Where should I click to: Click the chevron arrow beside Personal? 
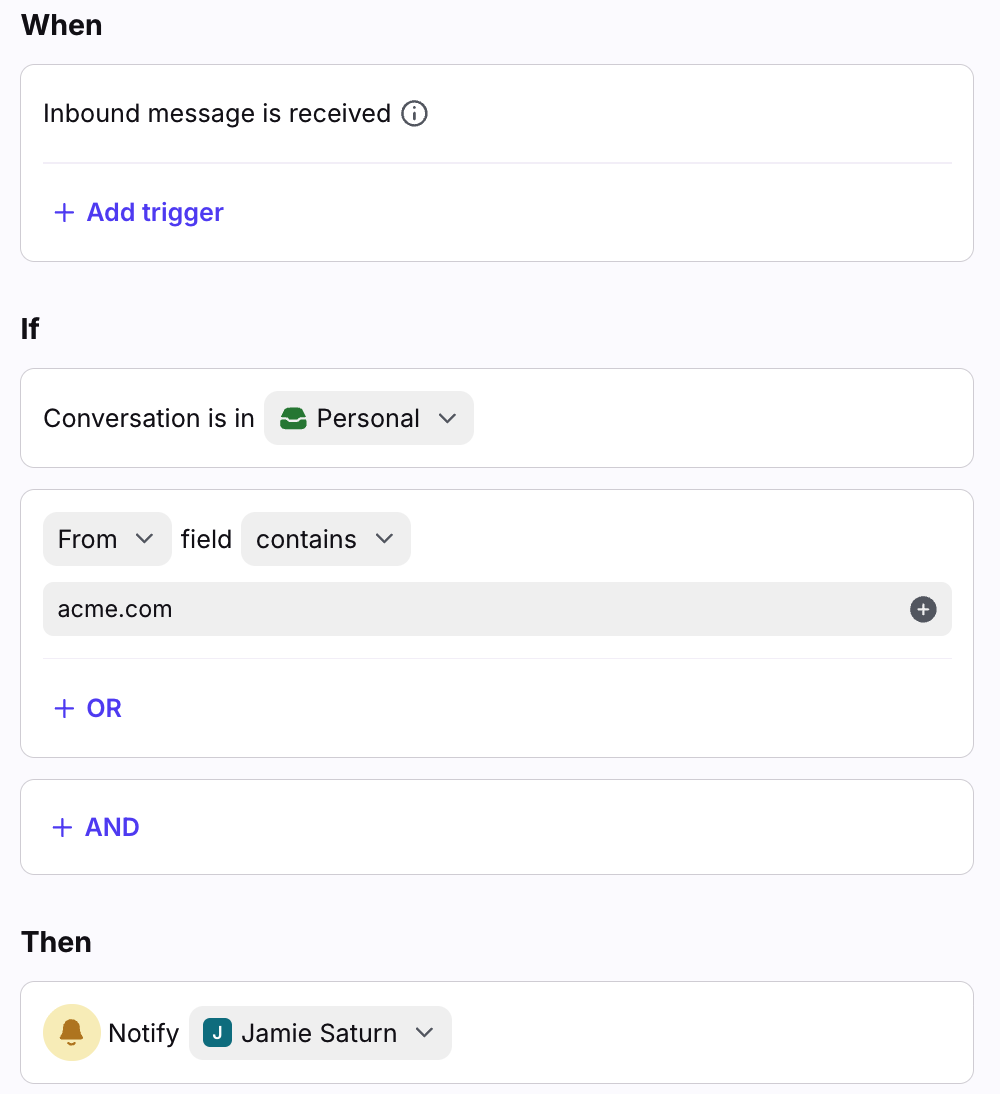coord(447,419)
